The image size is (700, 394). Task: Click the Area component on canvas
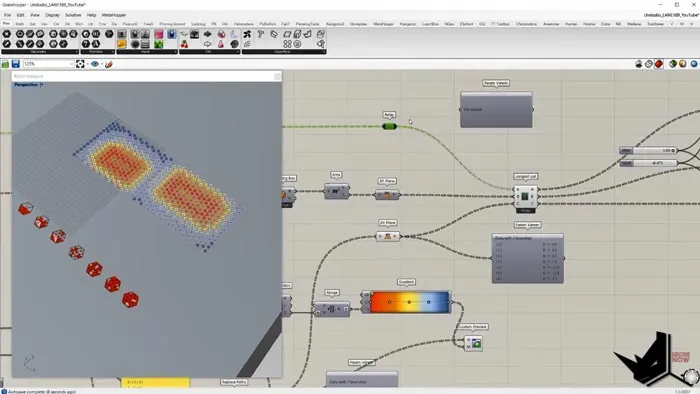(x=337, y=191)
